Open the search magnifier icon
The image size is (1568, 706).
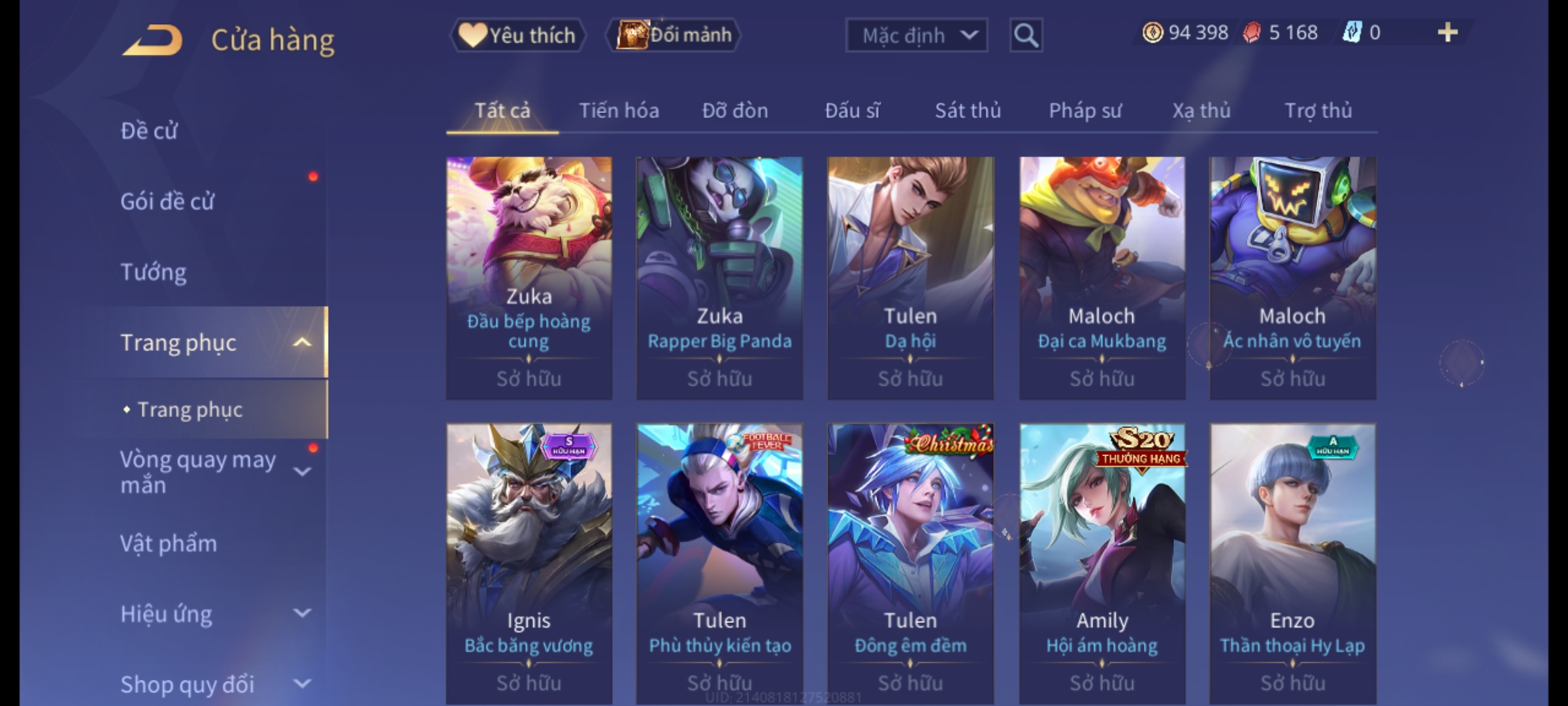(1026, 35)
